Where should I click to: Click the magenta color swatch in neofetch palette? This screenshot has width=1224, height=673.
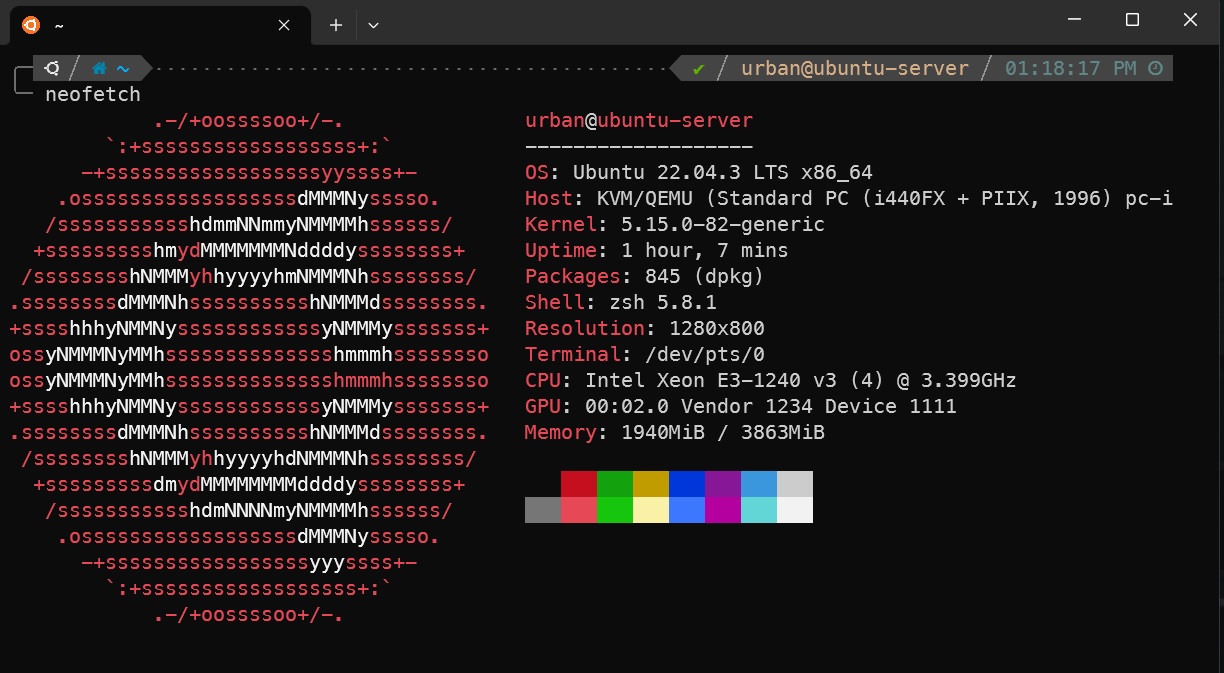[722, 484]
